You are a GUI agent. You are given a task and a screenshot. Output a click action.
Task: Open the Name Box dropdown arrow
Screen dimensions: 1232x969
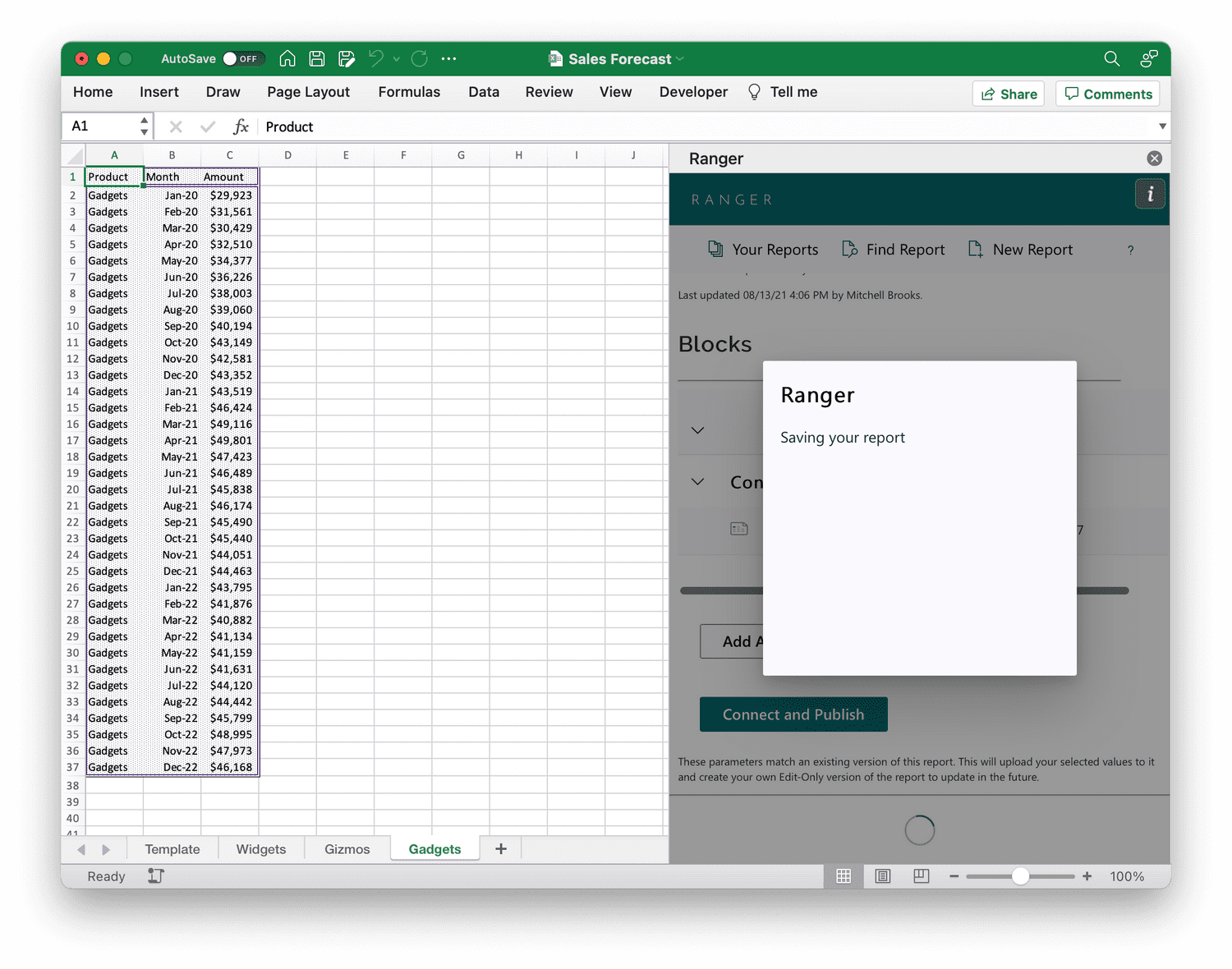[144, 126]
